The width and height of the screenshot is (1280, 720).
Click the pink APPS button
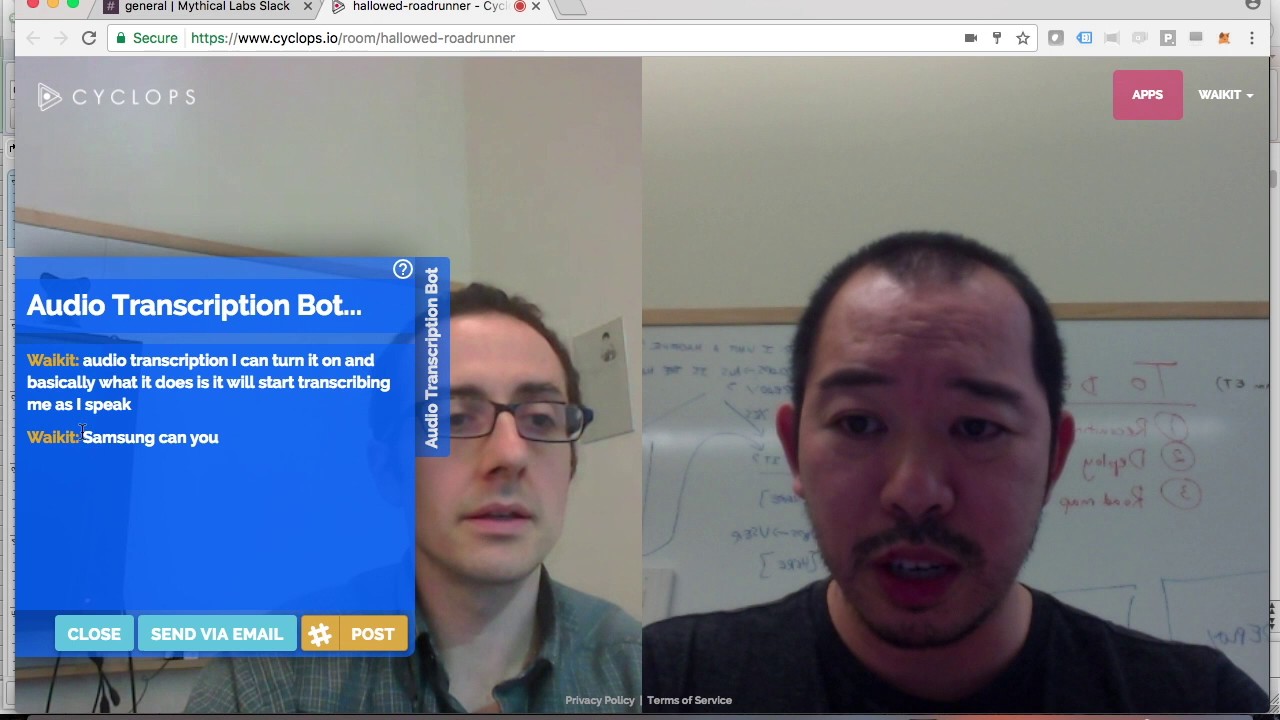(x=1147, y=95)
